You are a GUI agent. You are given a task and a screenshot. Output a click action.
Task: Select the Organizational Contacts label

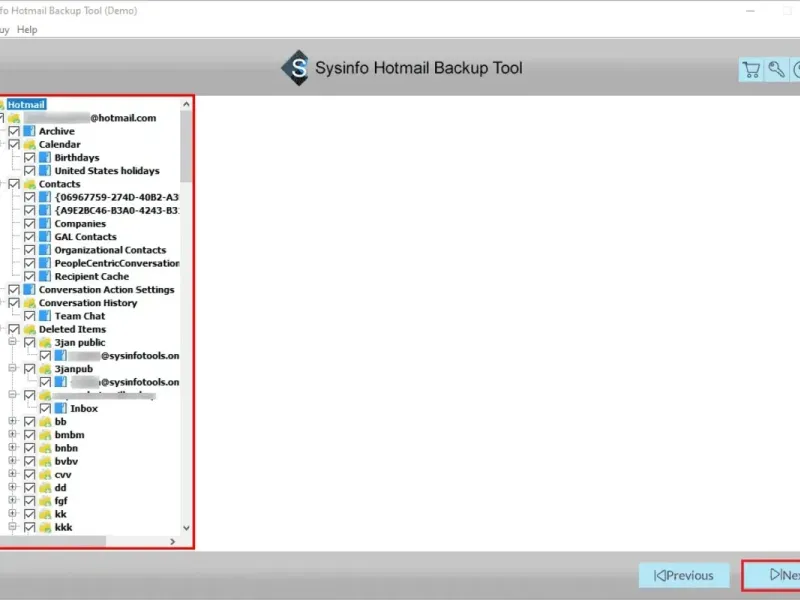(110, 250)
